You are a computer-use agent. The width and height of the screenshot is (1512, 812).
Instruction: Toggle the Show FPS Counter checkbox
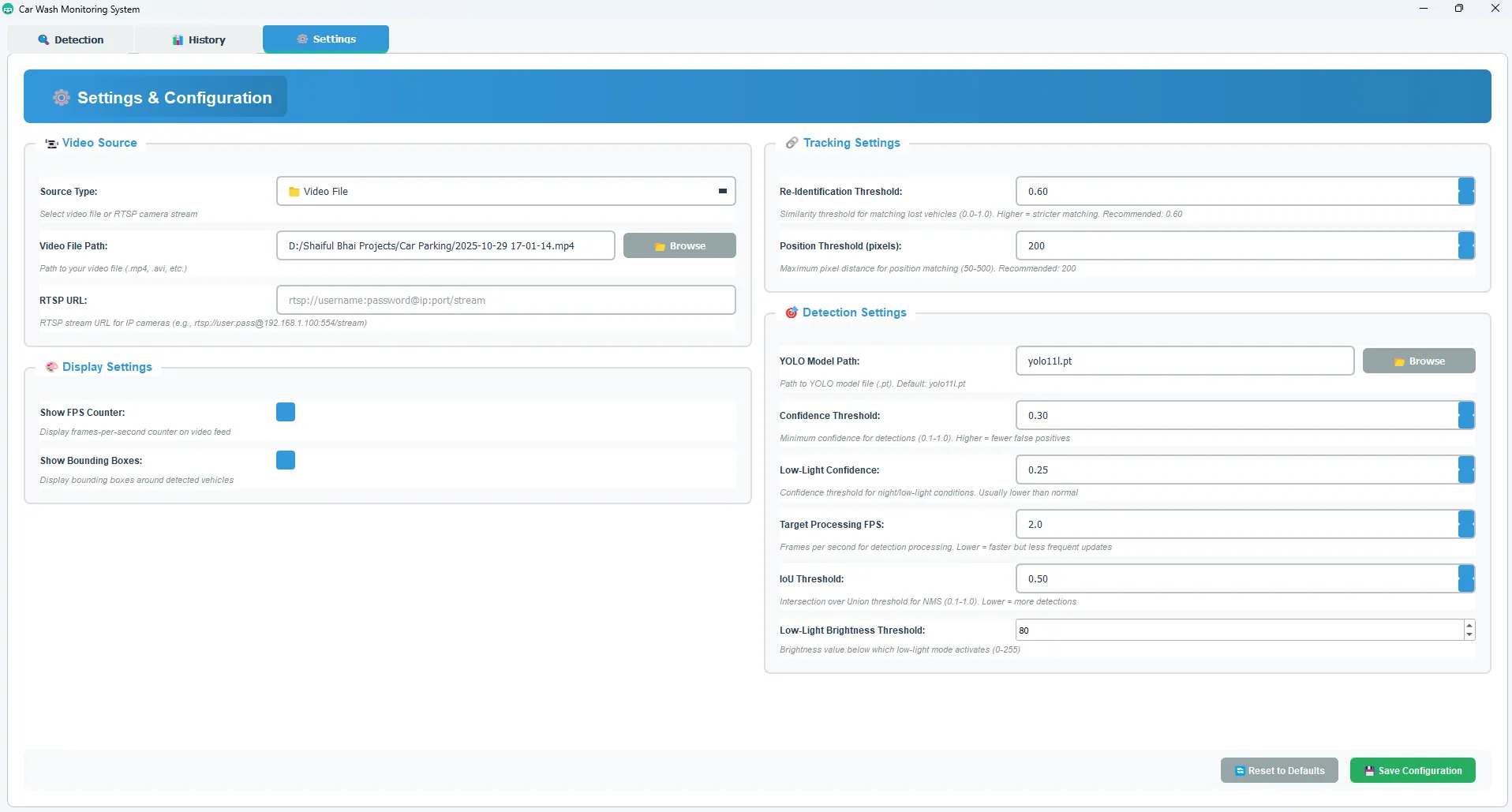point(286,412)
